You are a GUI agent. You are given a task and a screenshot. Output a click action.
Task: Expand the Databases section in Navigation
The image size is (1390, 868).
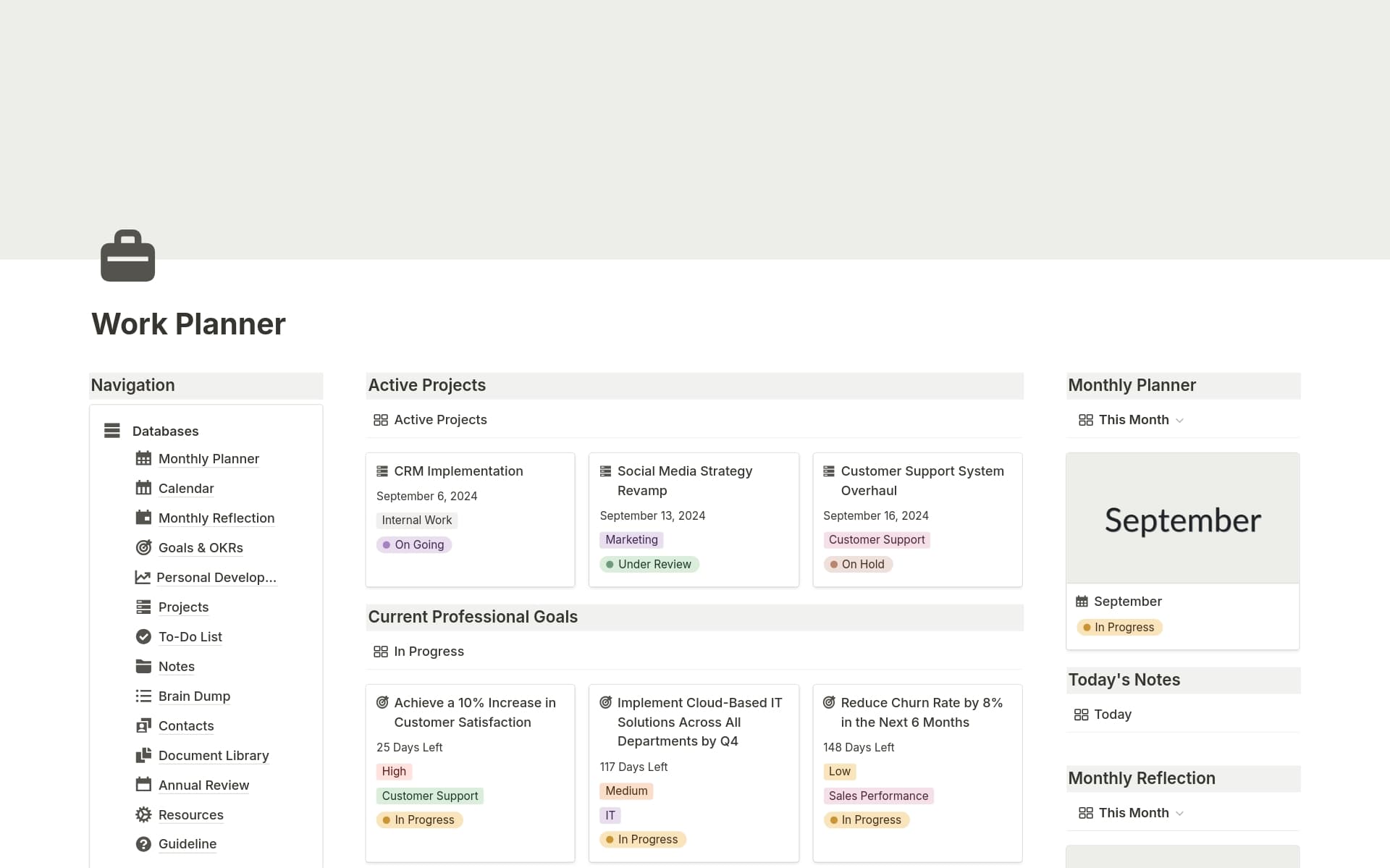coord(111,431)
